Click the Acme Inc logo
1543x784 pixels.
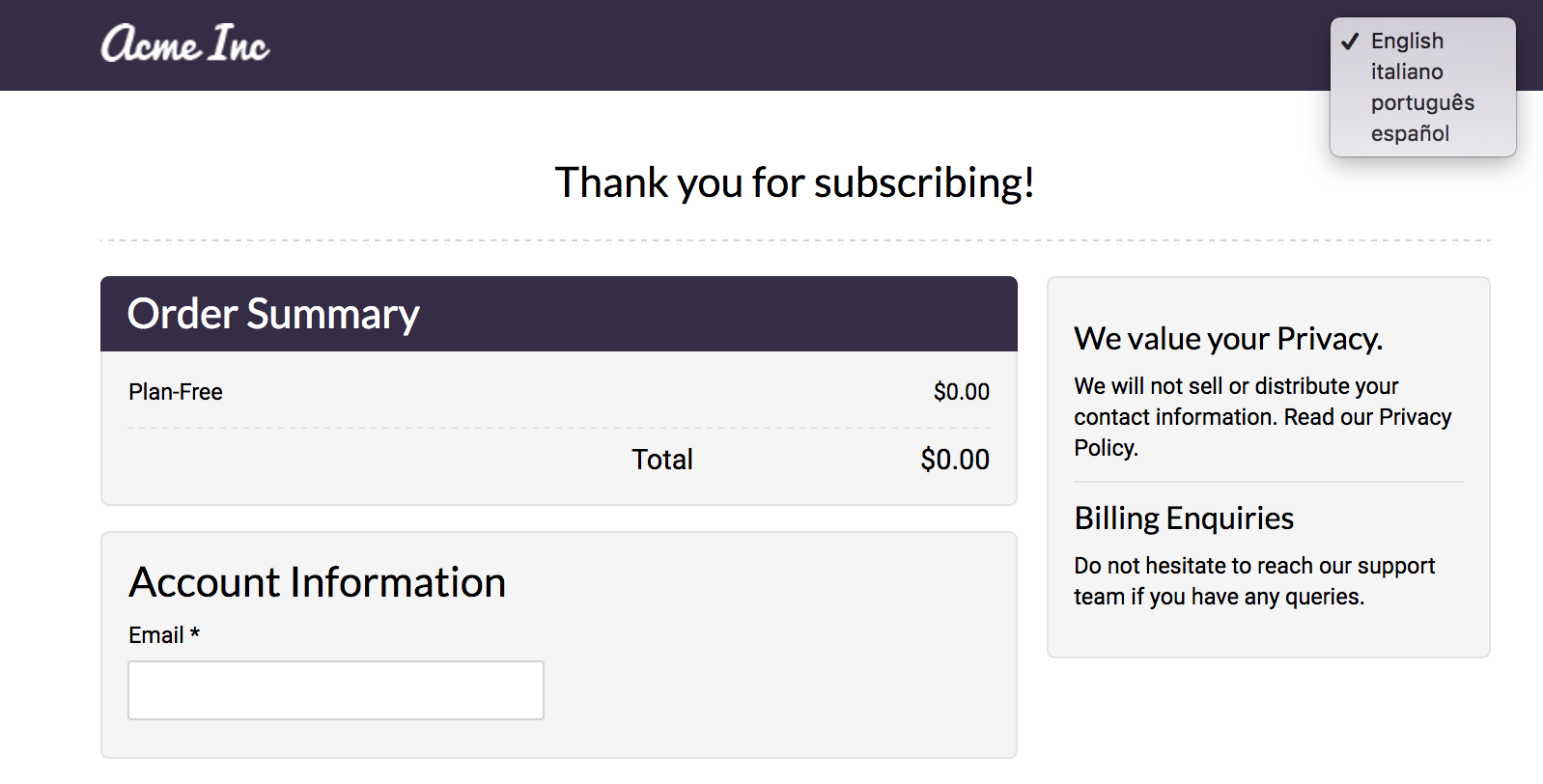(184, 44)
